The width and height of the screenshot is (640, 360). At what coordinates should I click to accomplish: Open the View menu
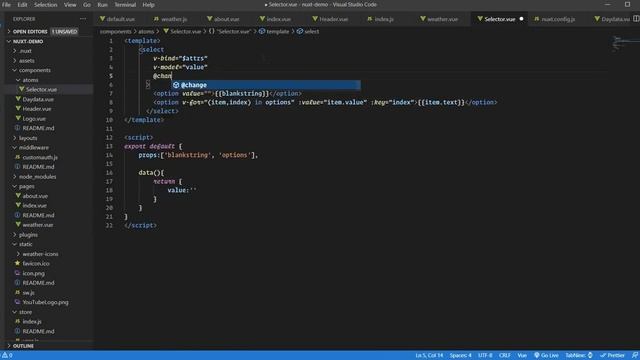[70, 4]
